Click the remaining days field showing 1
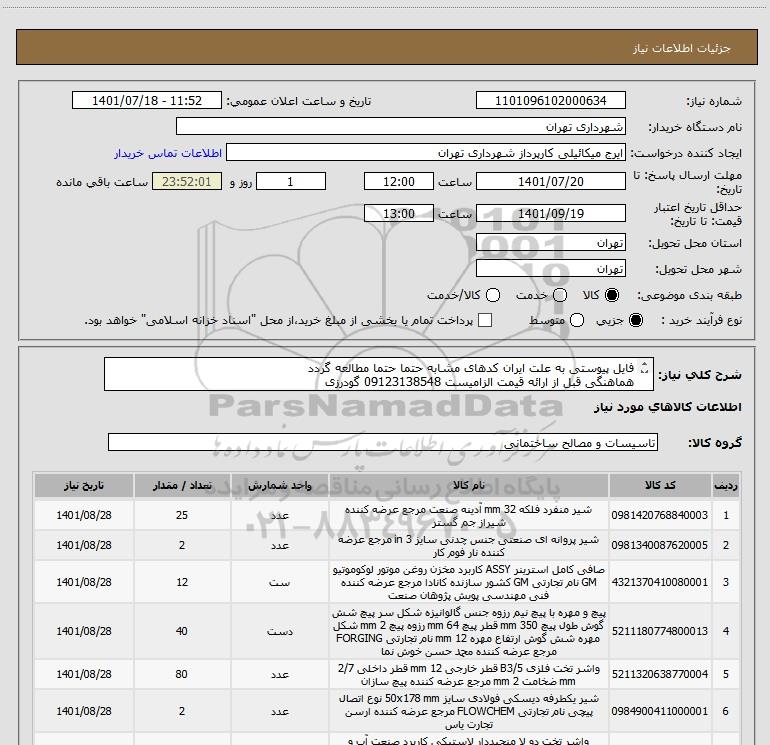The height and width of the screenshot is (745, 770). (x=291, y=181)
